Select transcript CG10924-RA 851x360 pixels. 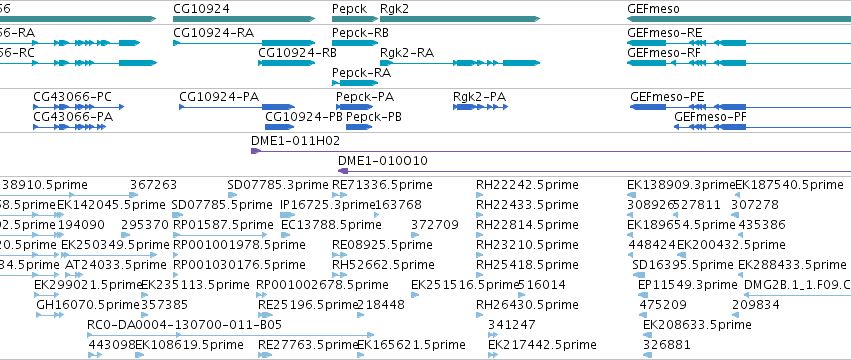[x=244, y=43]
